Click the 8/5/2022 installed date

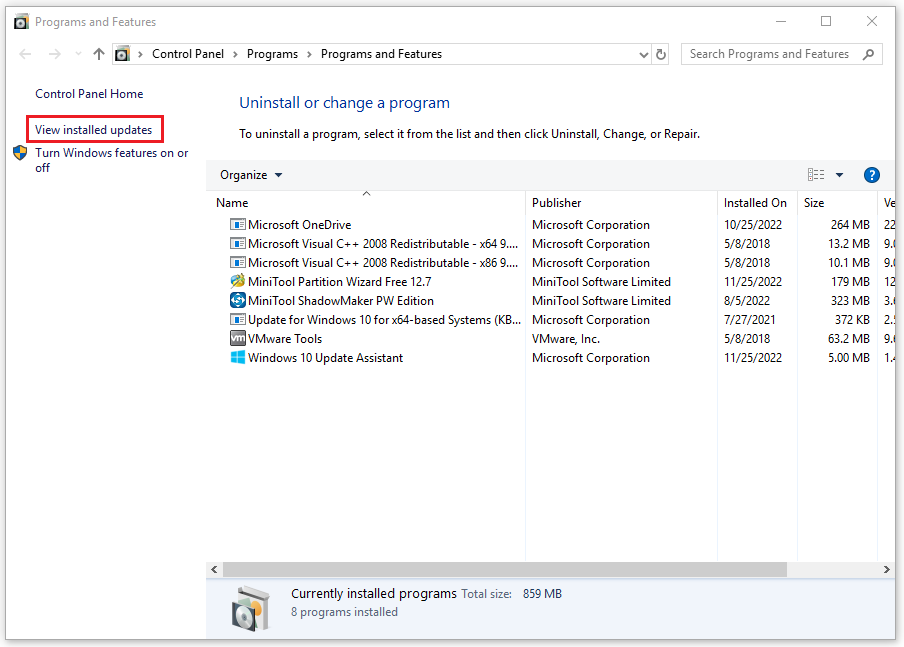[x=747, y=300]
